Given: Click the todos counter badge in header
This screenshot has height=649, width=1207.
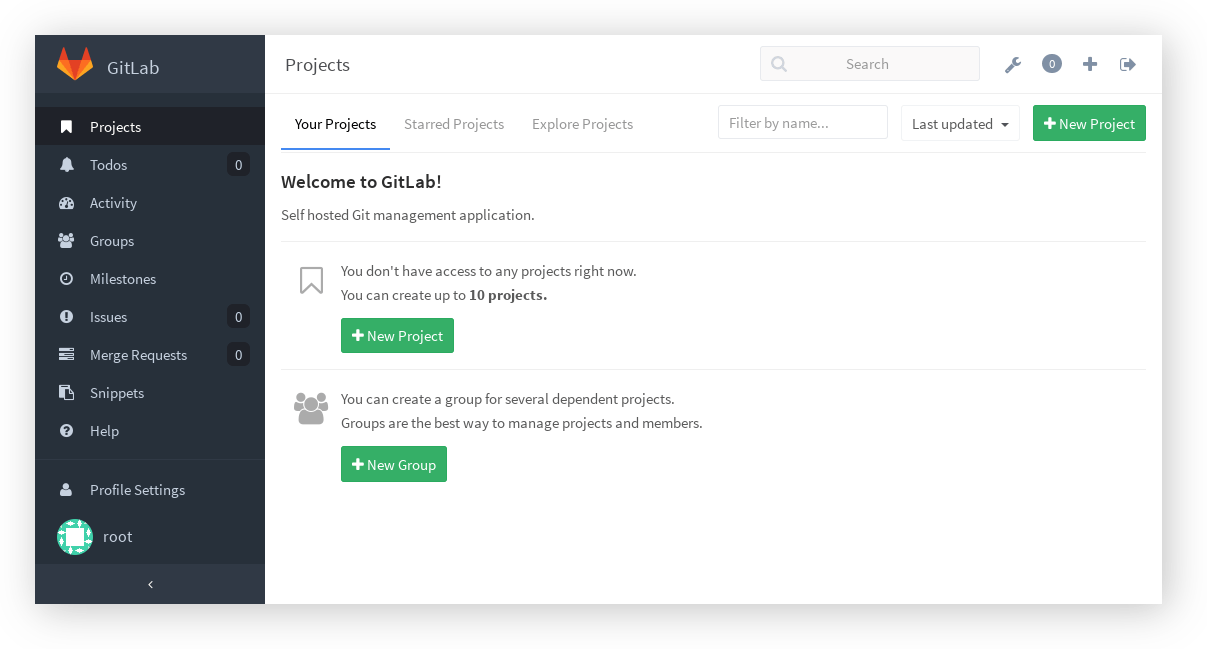Looking at the screenshot, I should coord(1051,64).
